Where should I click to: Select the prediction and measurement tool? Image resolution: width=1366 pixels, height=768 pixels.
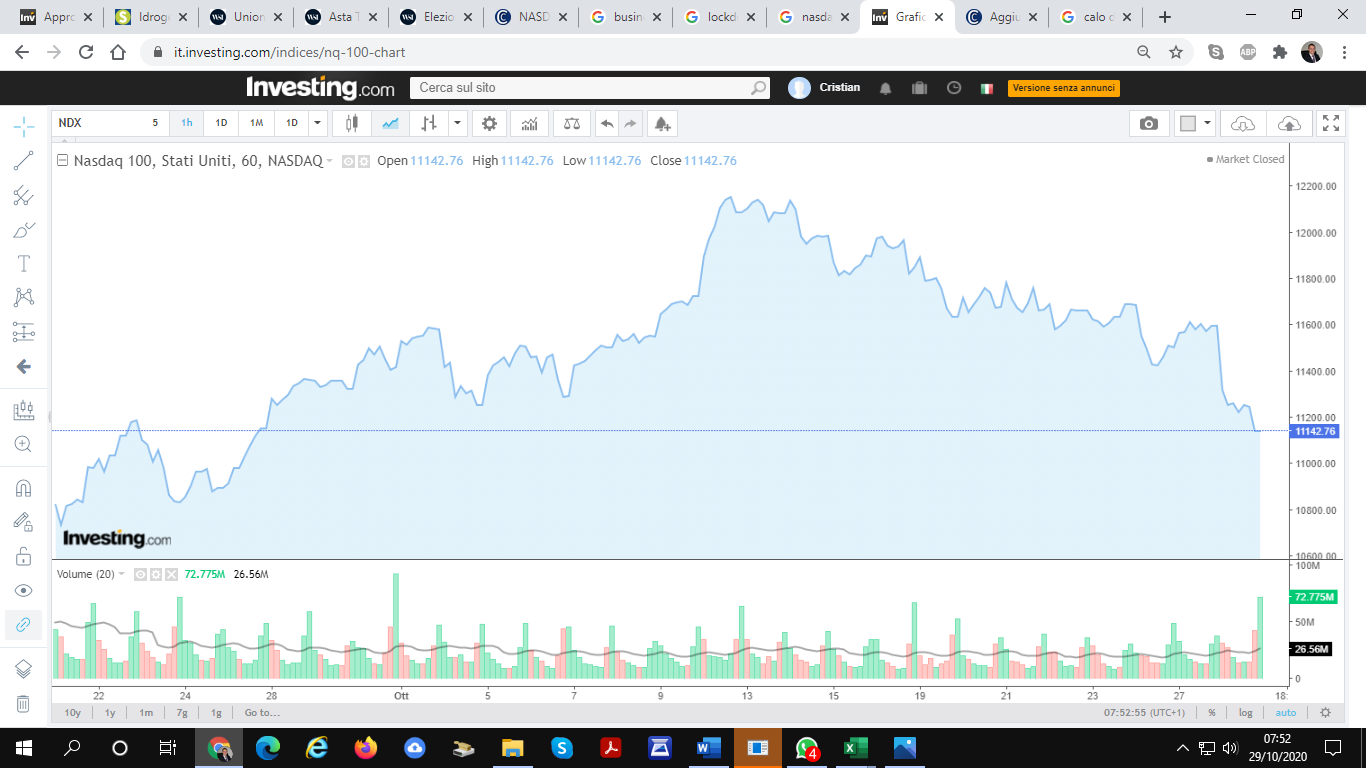[24, 331]
